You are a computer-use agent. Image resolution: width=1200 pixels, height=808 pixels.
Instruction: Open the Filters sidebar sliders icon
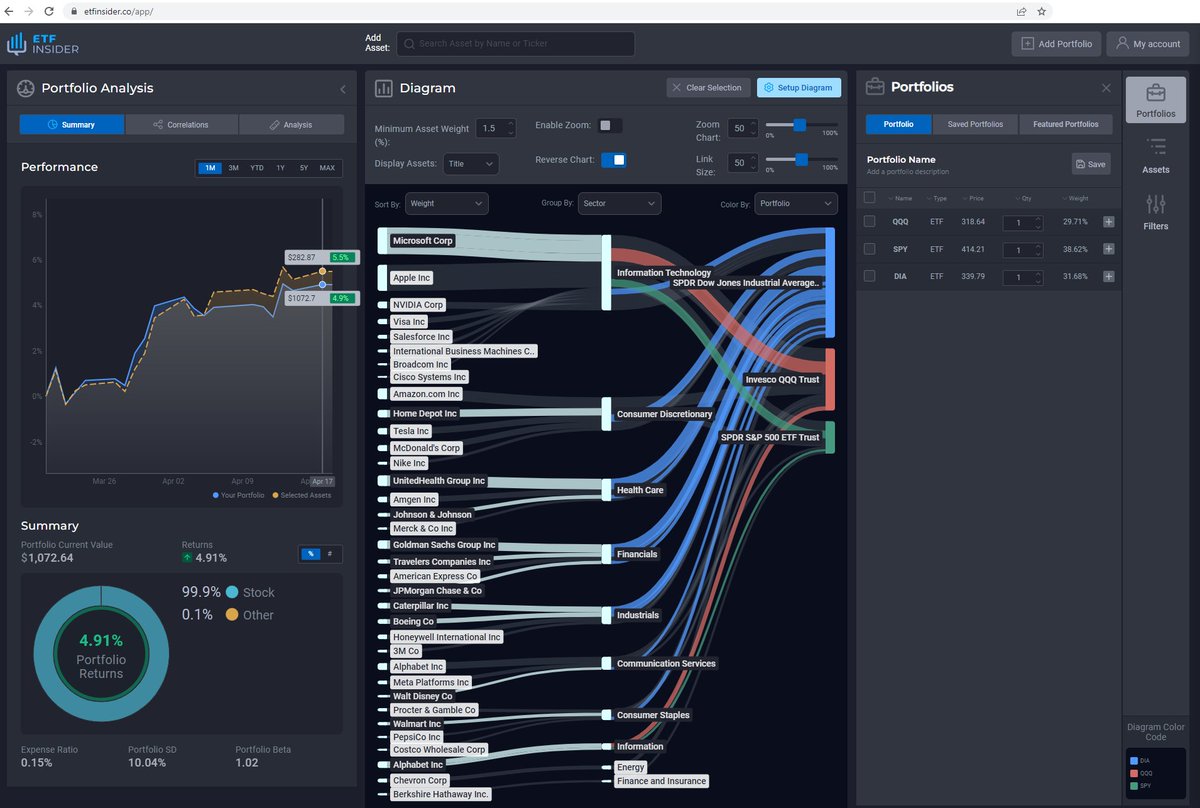[1156, 205]
